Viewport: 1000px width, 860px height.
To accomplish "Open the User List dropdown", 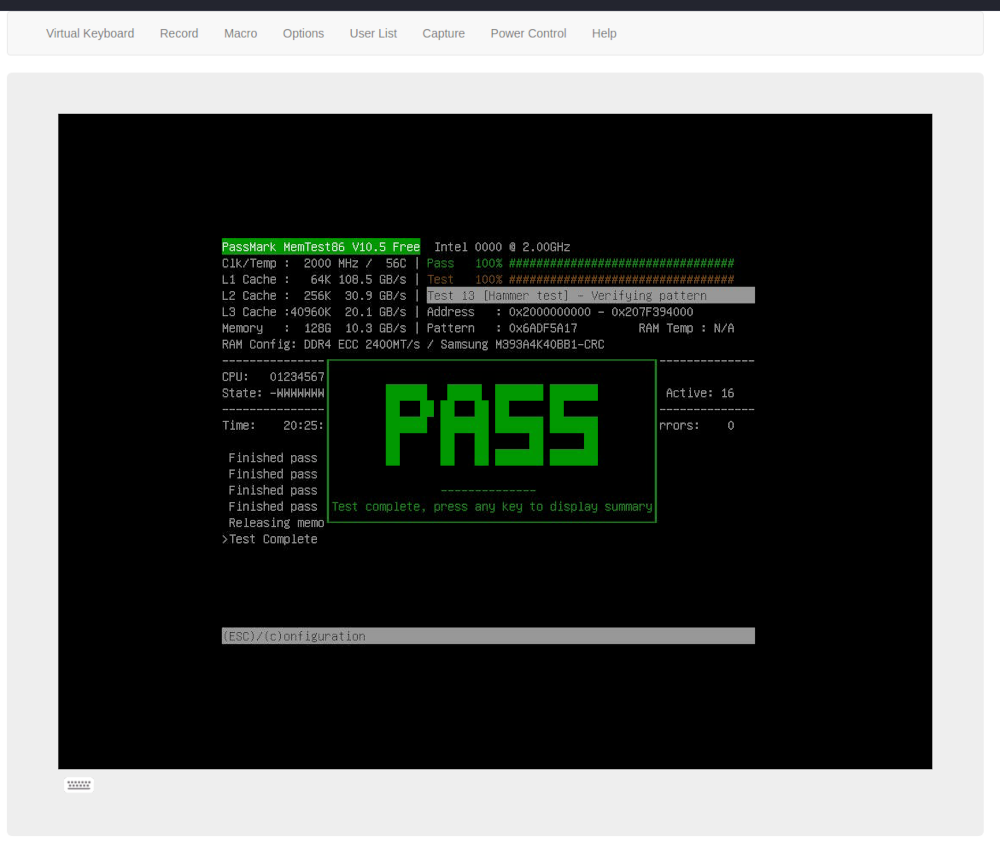I will pos(373,33).
